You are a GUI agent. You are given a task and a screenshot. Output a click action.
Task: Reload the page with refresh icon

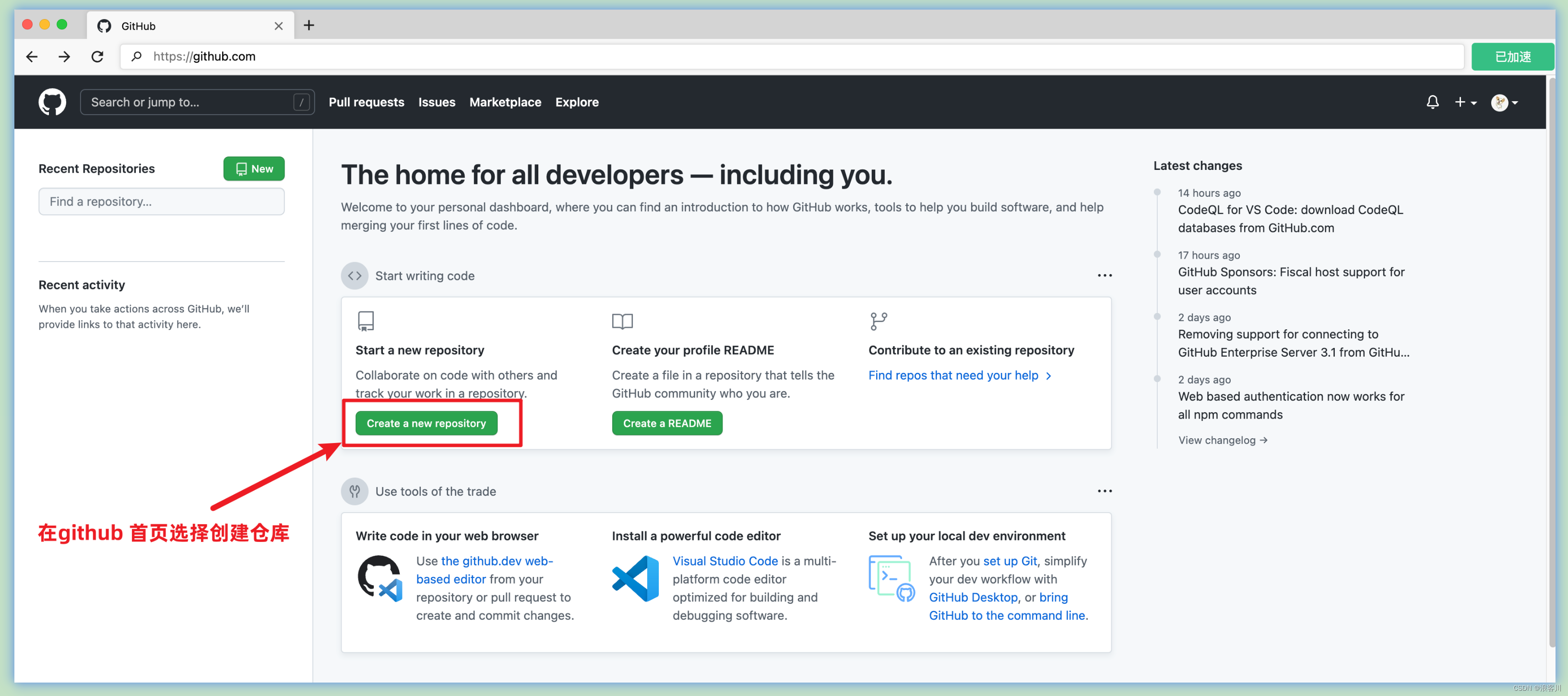click(x=97, y=57)
